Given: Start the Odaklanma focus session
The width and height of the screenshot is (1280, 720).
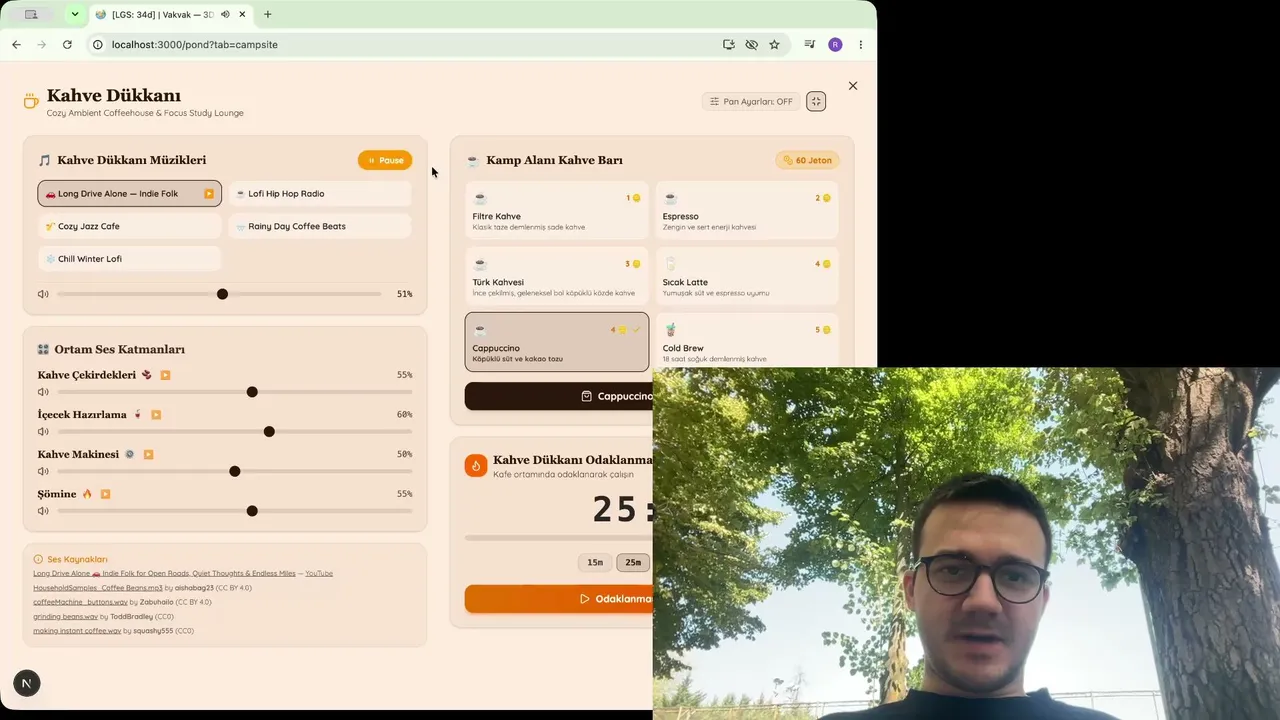Looking at the screenshot, I should [559, 599].
